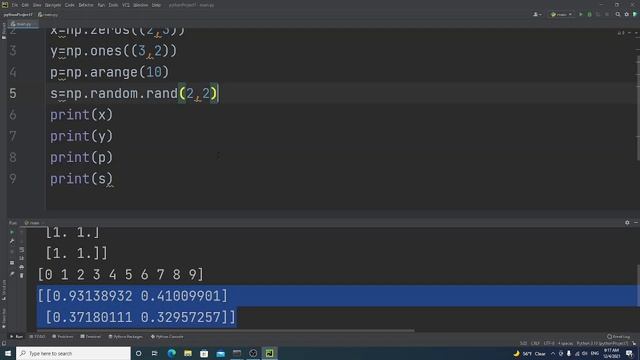640x360 pixels.
Task: Click the print(s) code line
Action: (x=81, y=179)
